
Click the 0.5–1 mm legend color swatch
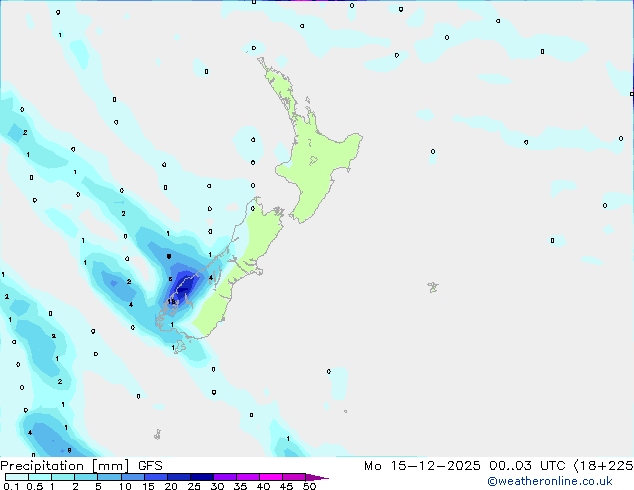(x=40, y=477)
